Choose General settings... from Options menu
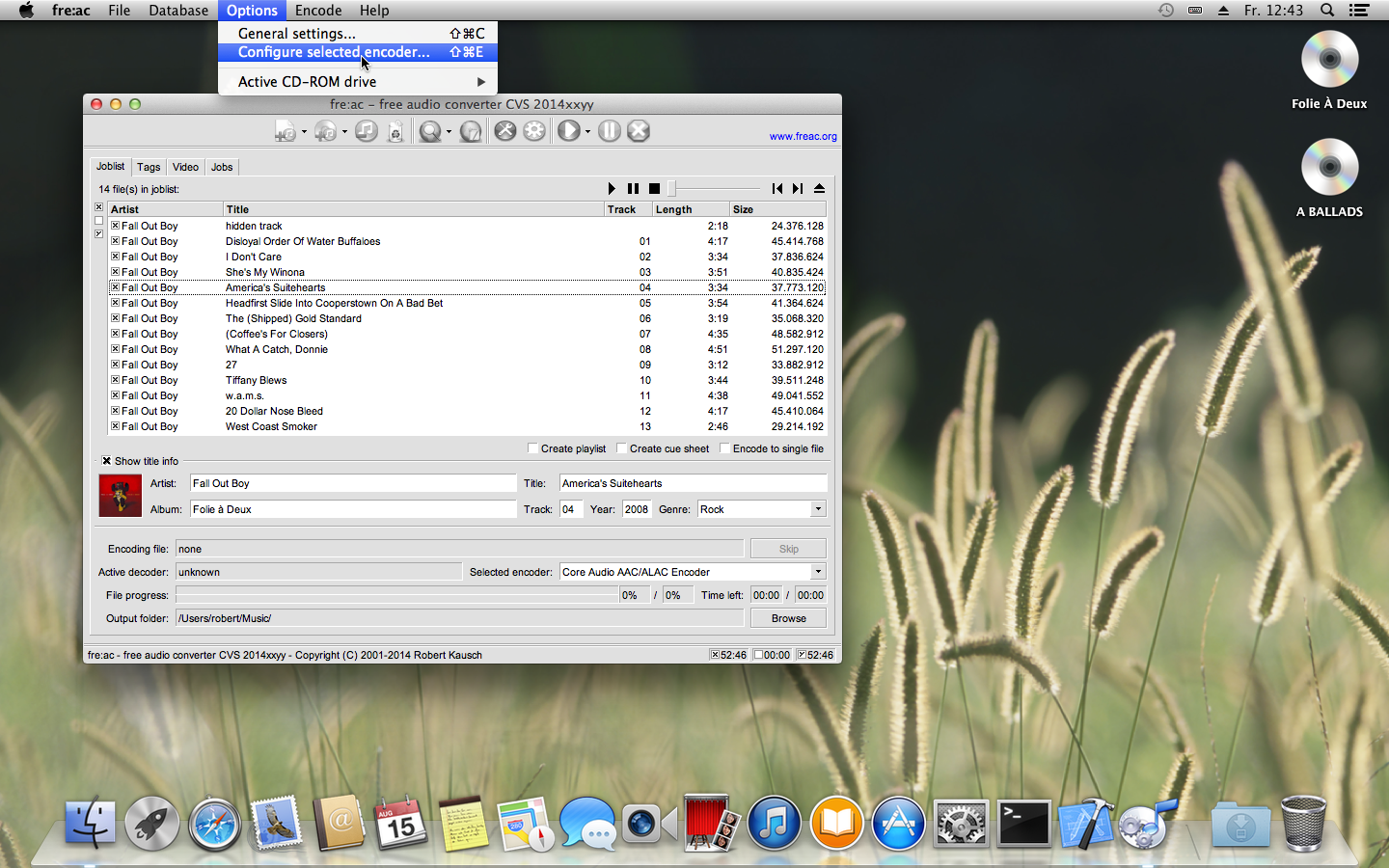The width and height of the screenshot is (1389, 868). tap(358, 33)
